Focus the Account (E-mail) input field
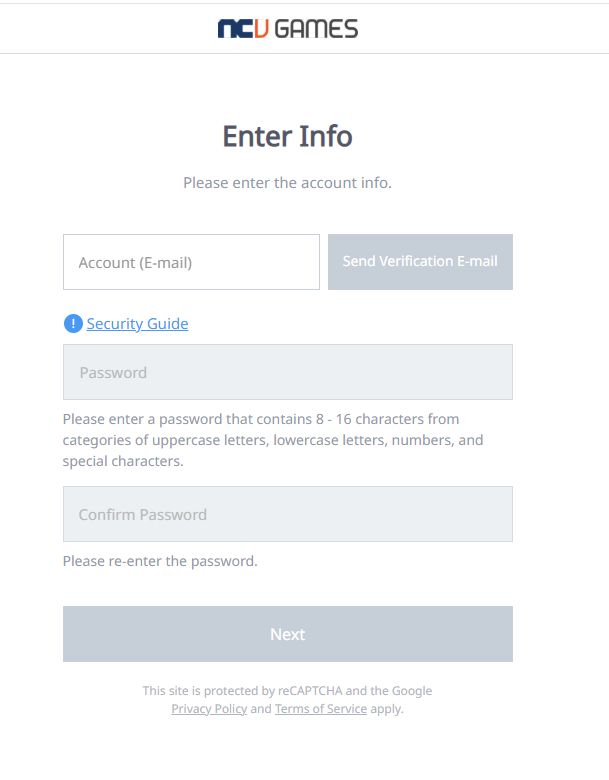Image resolution: width=609 pixels, height=780 pixels. [x=192, y=262]
